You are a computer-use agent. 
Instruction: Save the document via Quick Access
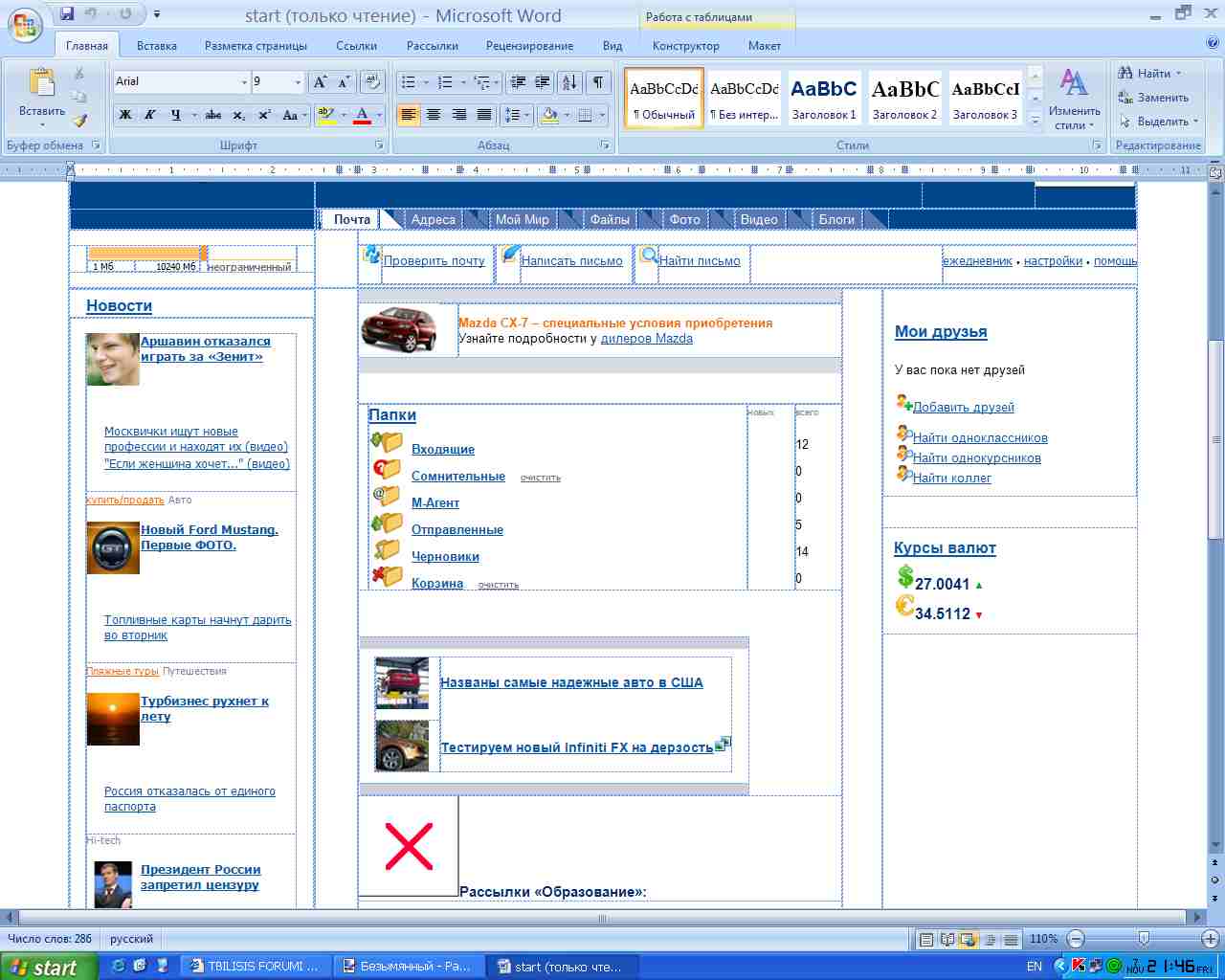pyautogui.click(x=66, y=14)
